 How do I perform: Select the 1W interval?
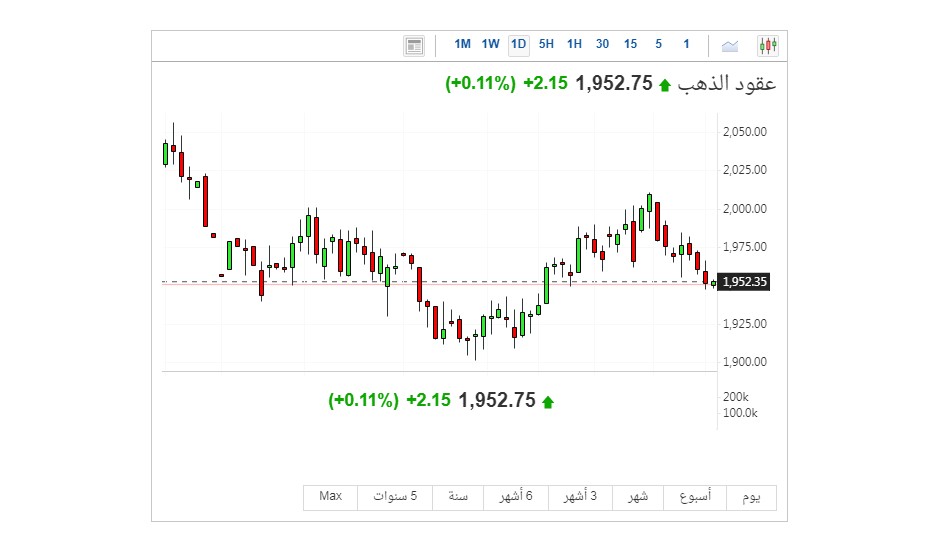tap(490, 44)
